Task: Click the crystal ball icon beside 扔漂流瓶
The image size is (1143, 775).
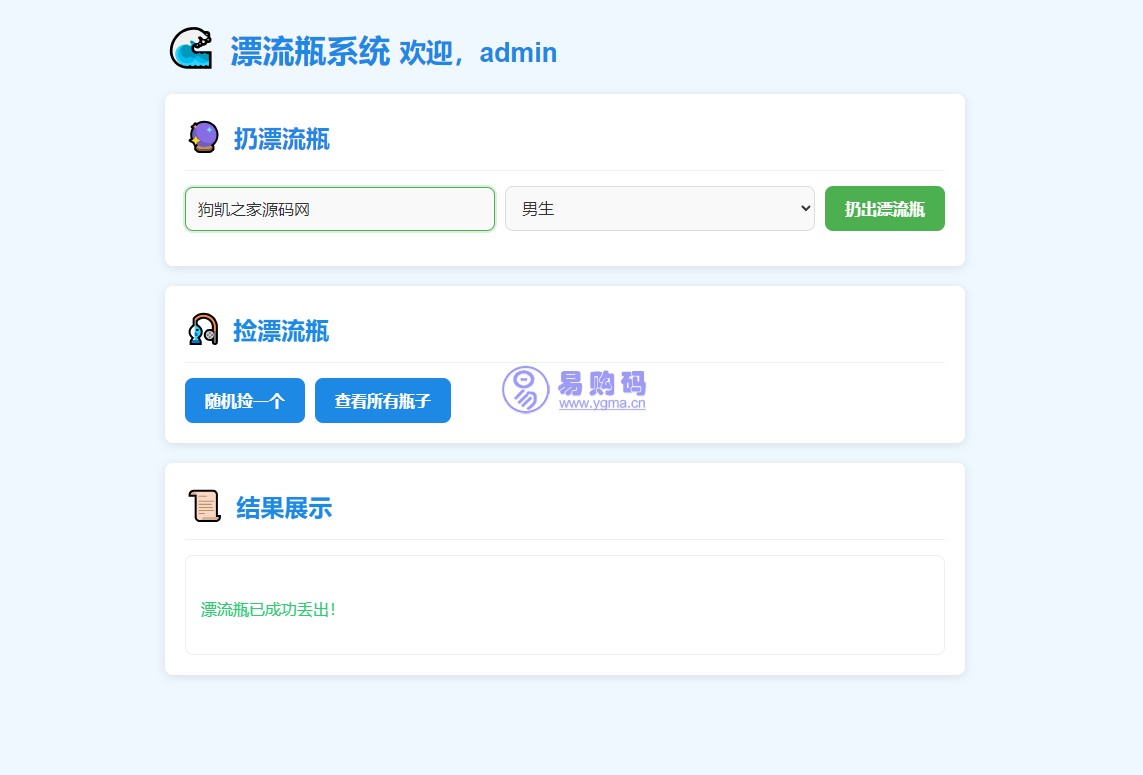Action: pos(203,137)
